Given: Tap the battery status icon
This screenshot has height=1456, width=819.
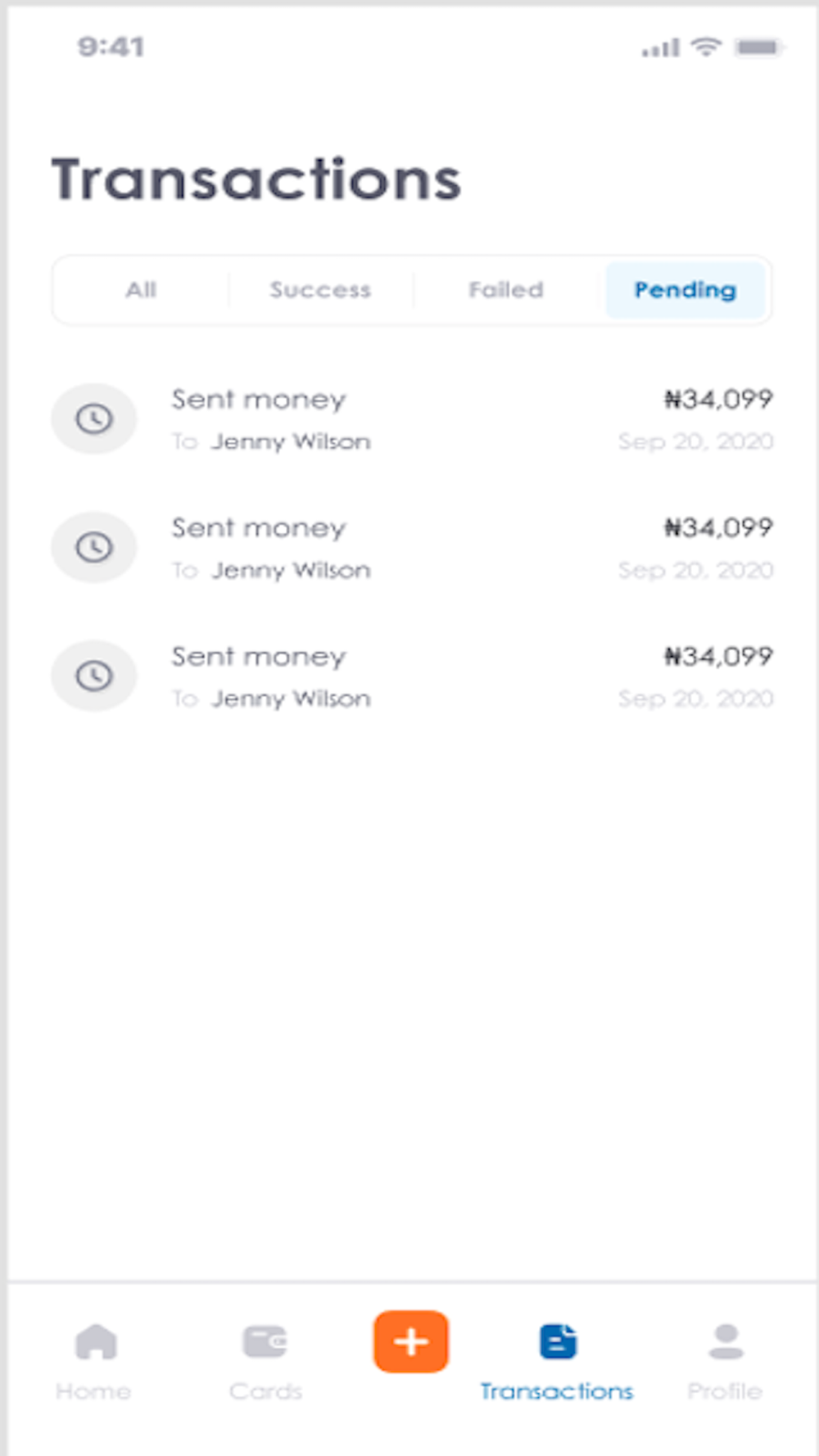Looking at the screenshot, I should click(x=758, y=47).
